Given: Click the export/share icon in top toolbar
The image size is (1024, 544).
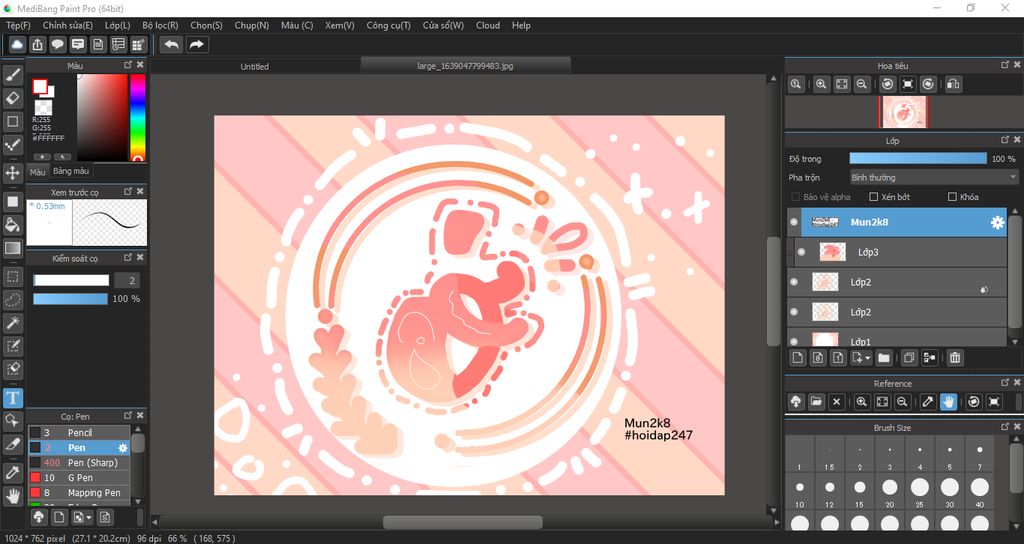Looking at the screenshot, I should pyautogui.click(x=37, y=44).
